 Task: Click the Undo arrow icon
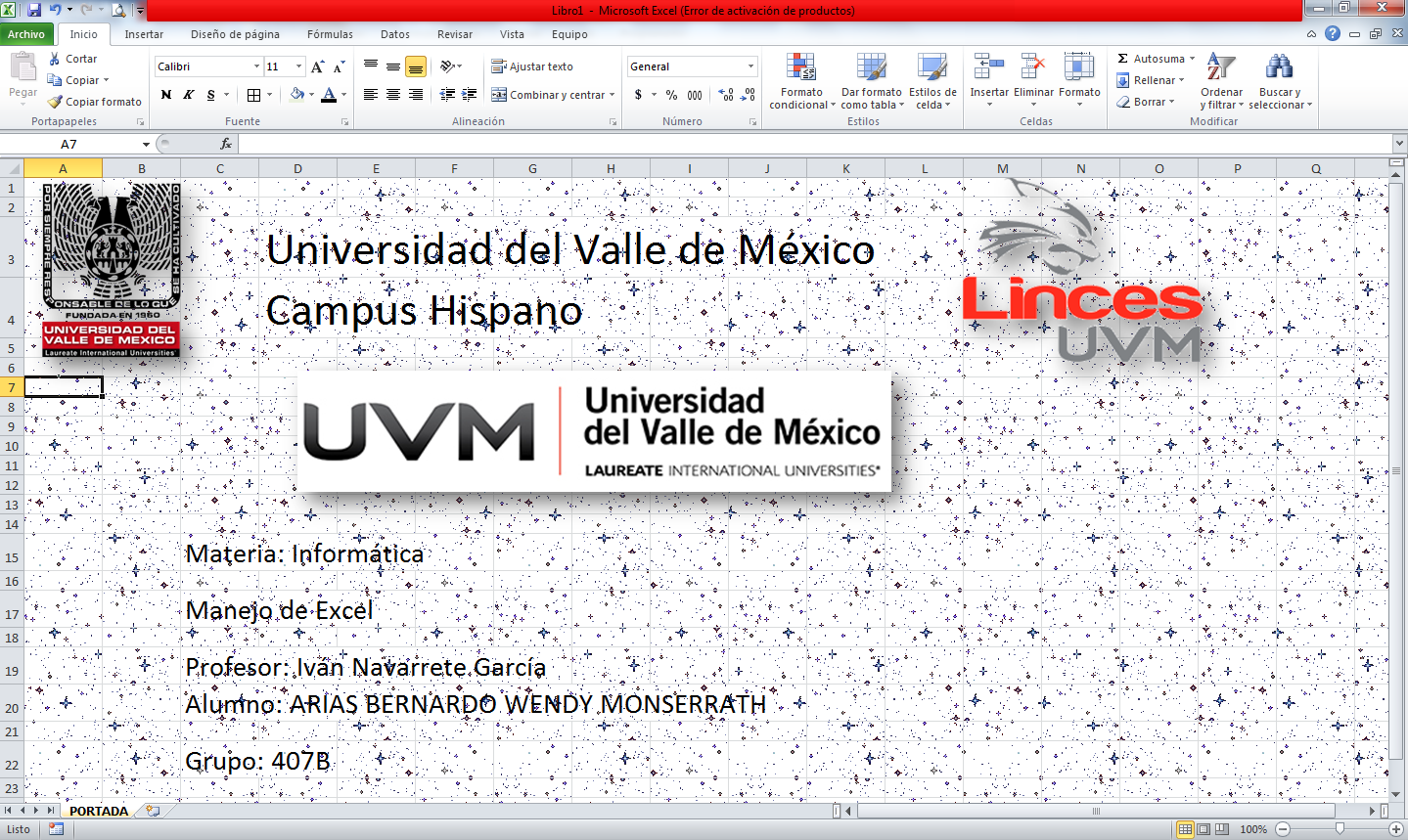point(56,10)
